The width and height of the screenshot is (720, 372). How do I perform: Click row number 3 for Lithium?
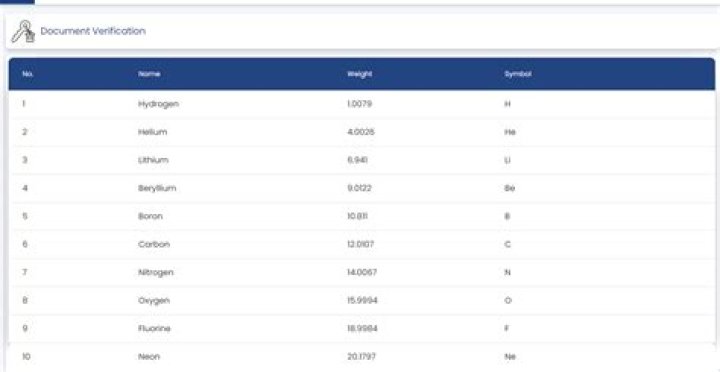[25, 160]
